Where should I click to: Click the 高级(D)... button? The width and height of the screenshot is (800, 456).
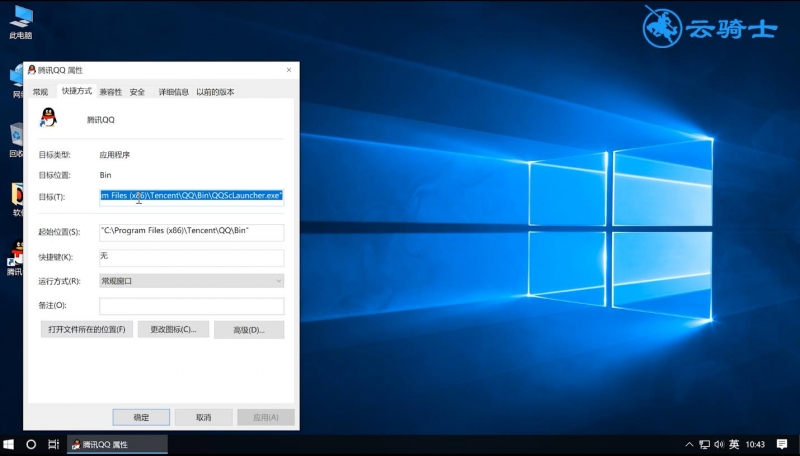tap(249, 330)
